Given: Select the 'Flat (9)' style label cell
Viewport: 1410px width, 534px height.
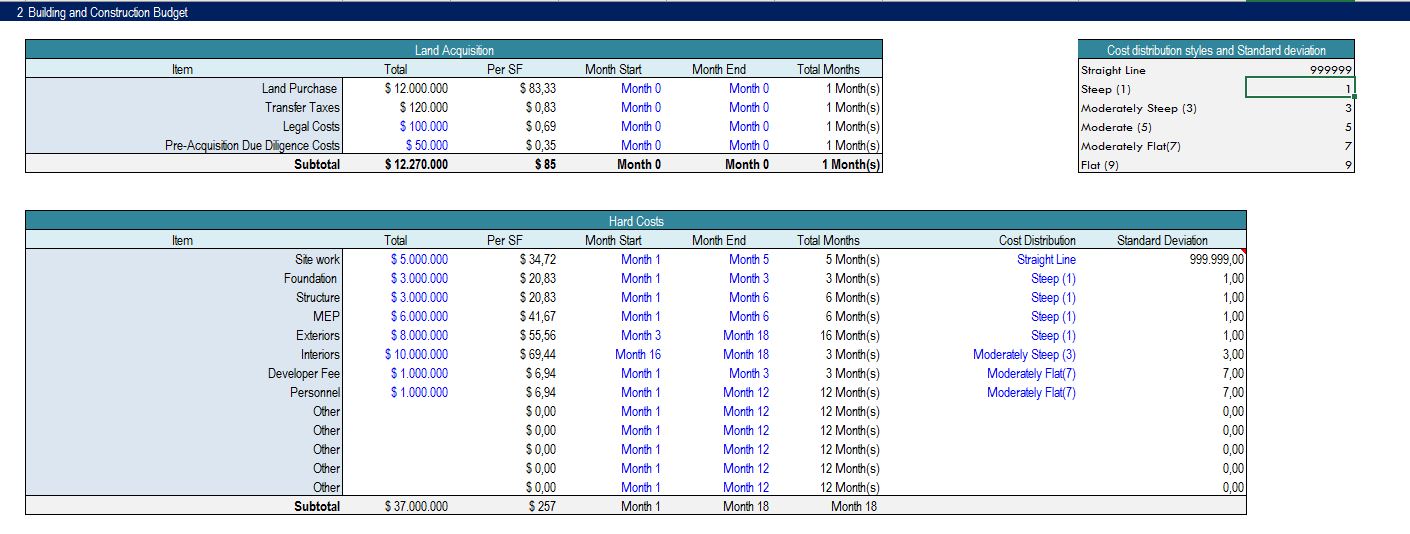Looking at the screenshot, I should click(1100, 165).
